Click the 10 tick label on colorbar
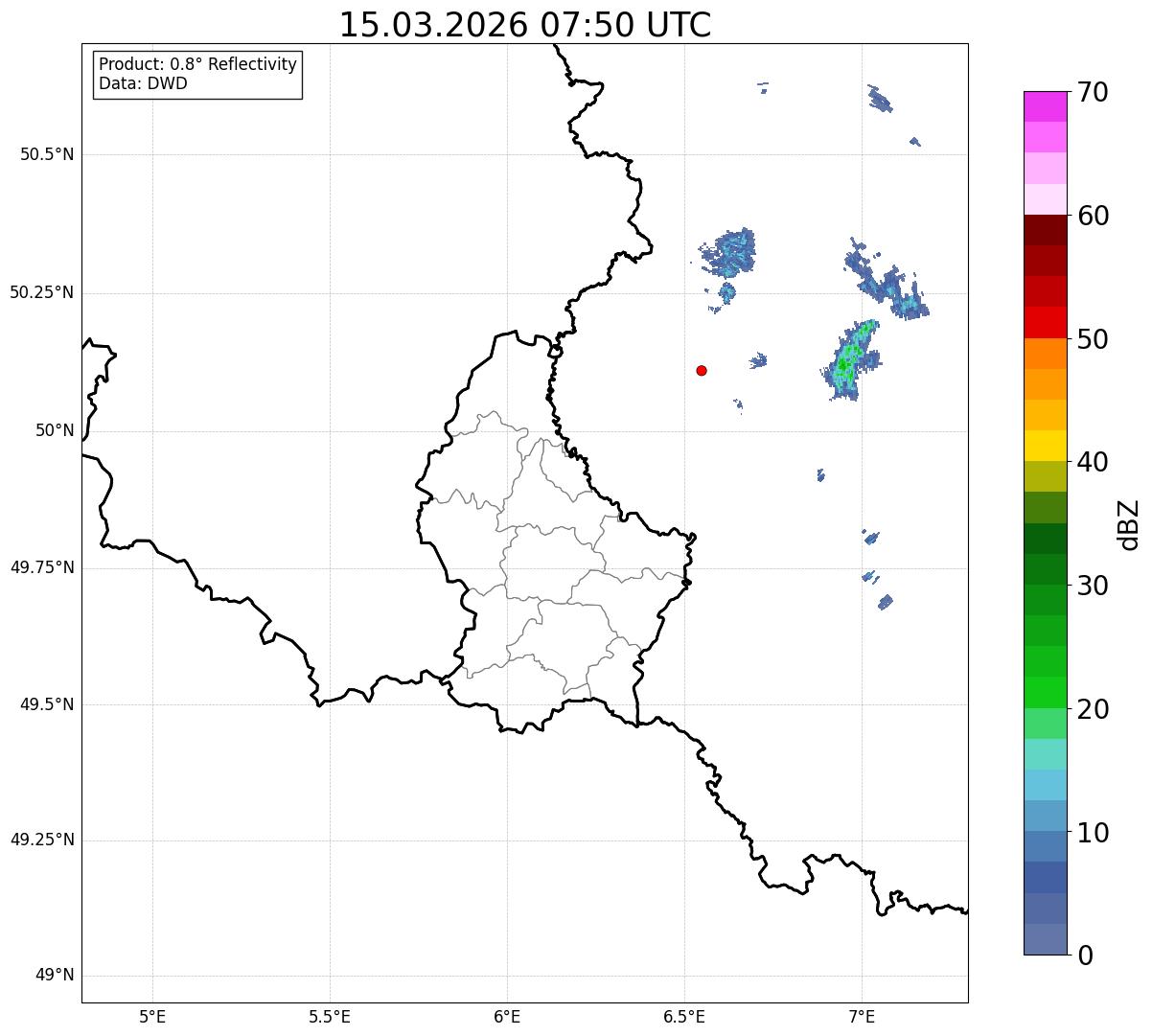The height and width of the screenshot is (1036, 1152). click(x=1094, y=833)
